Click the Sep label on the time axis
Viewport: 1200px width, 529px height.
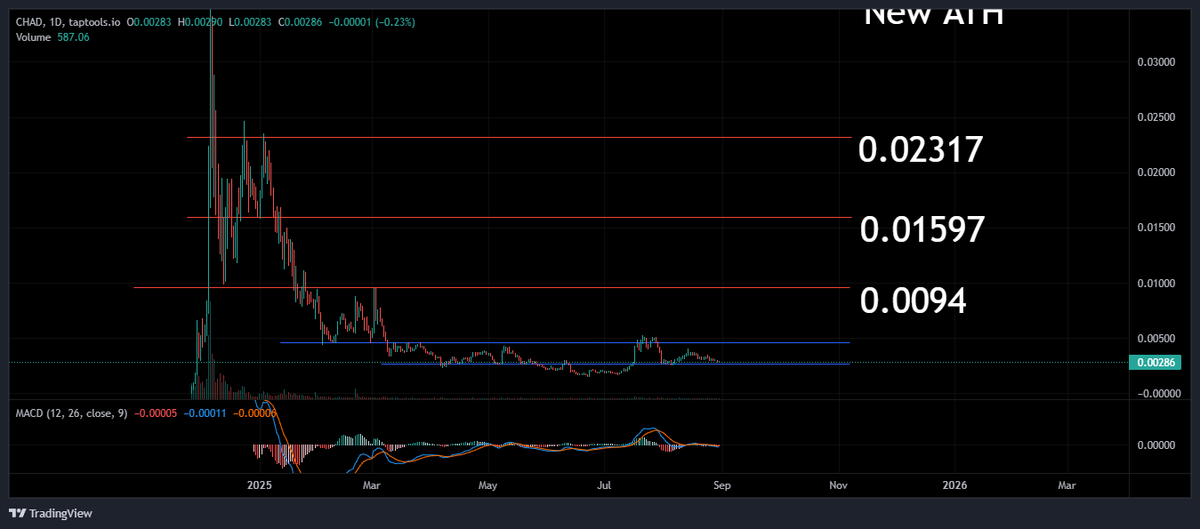coord(720,485)
